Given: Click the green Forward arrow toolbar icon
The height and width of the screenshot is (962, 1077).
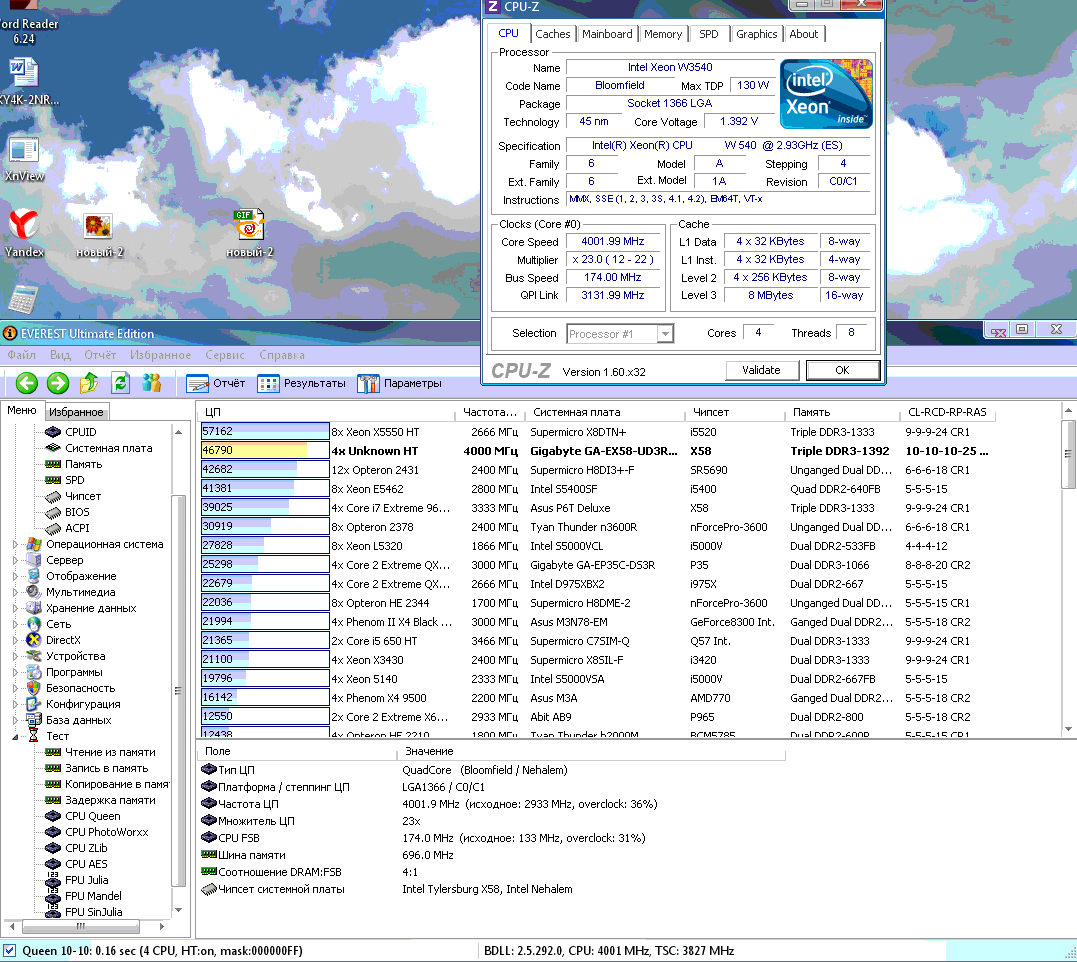Looking at the screenshot, I should point(58,383).
